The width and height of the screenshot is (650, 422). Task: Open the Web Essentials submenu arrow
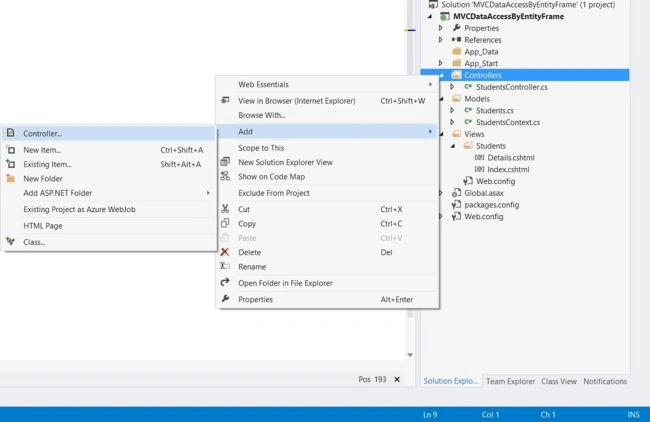click(430, 84)
